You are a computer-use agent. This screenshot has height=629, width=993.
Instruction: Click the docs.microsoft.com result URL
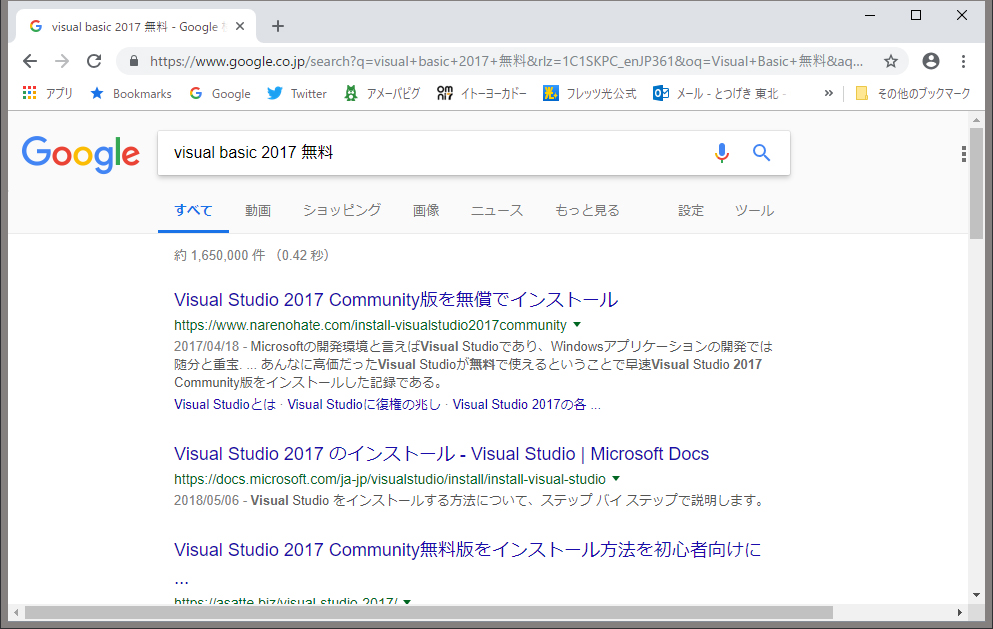click(x=390, y=479)
